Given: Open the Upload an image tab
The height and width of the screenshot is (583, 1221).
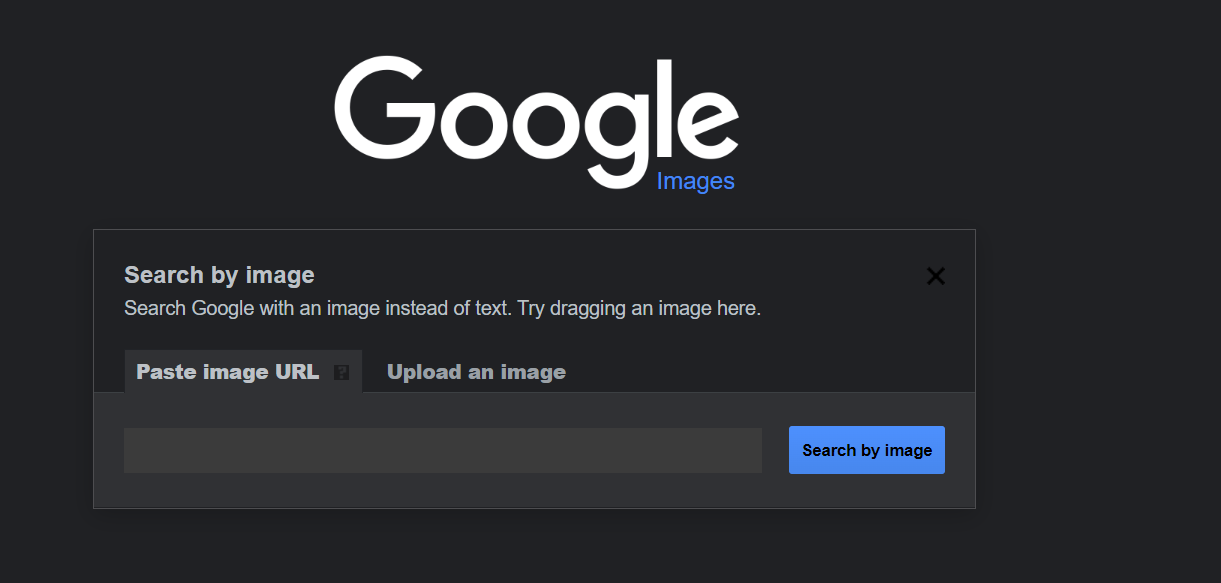Looking at the screenshot, I should click(476, 372).
